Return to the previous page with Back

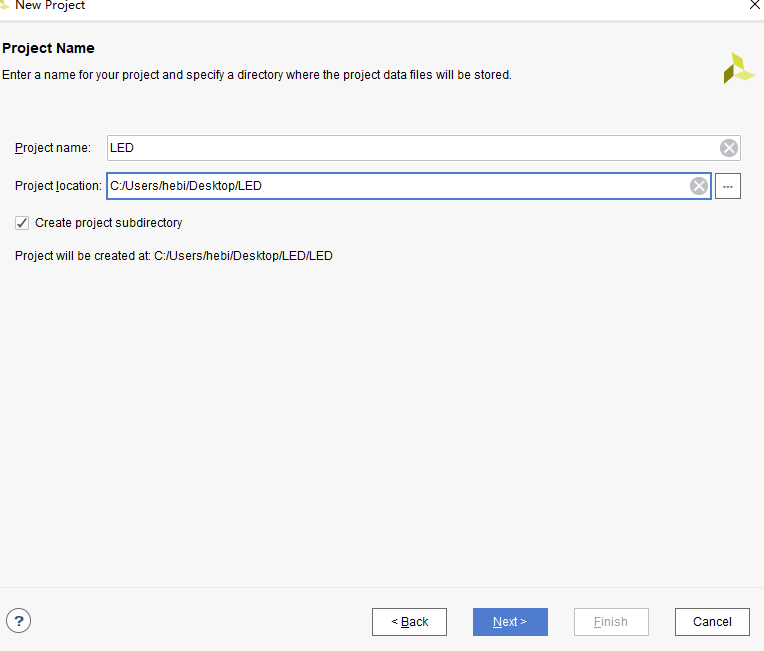point(409,622)
